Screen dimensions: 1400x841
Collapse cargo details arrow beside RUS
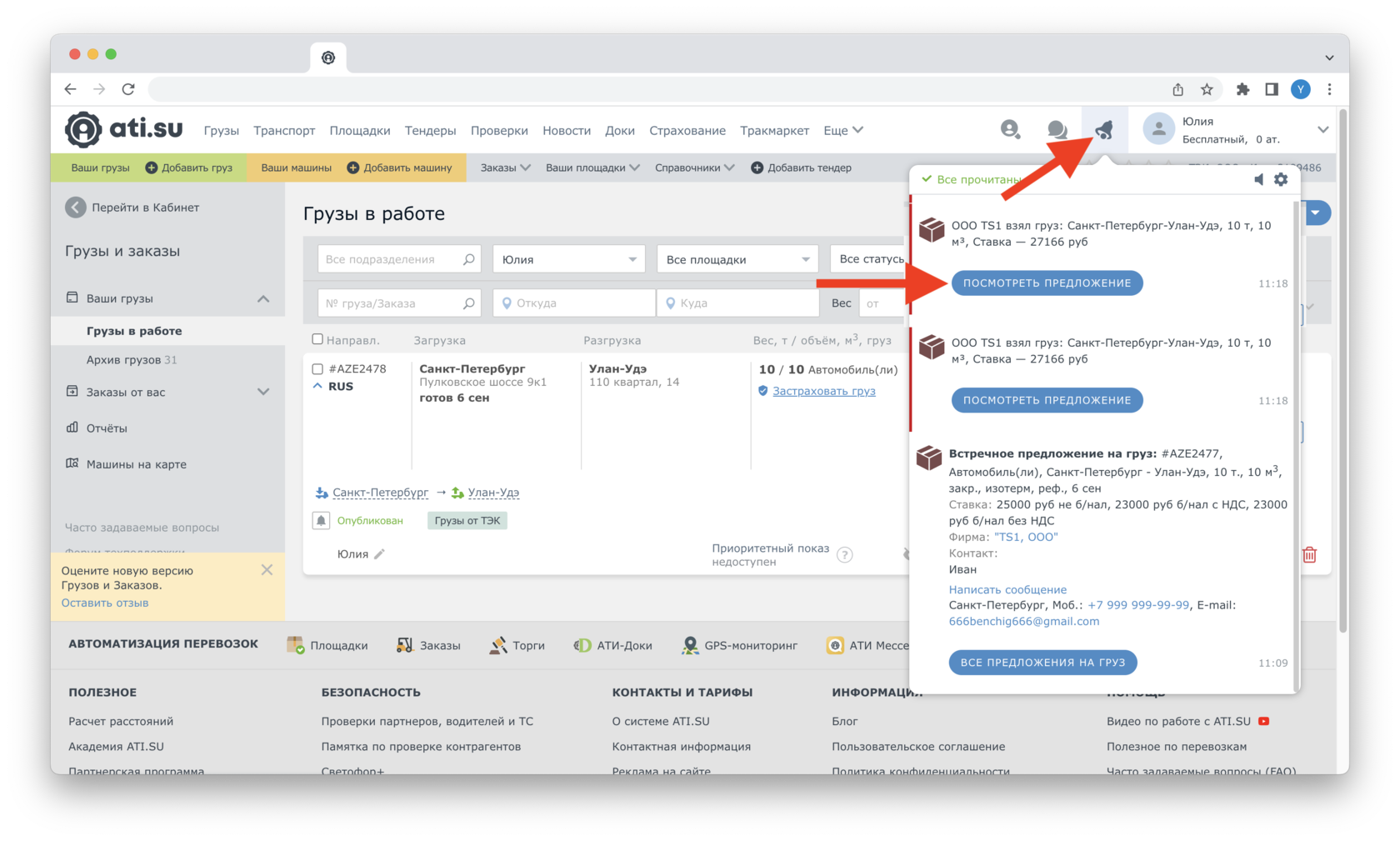pyautogui.click(x=317, y=386)
